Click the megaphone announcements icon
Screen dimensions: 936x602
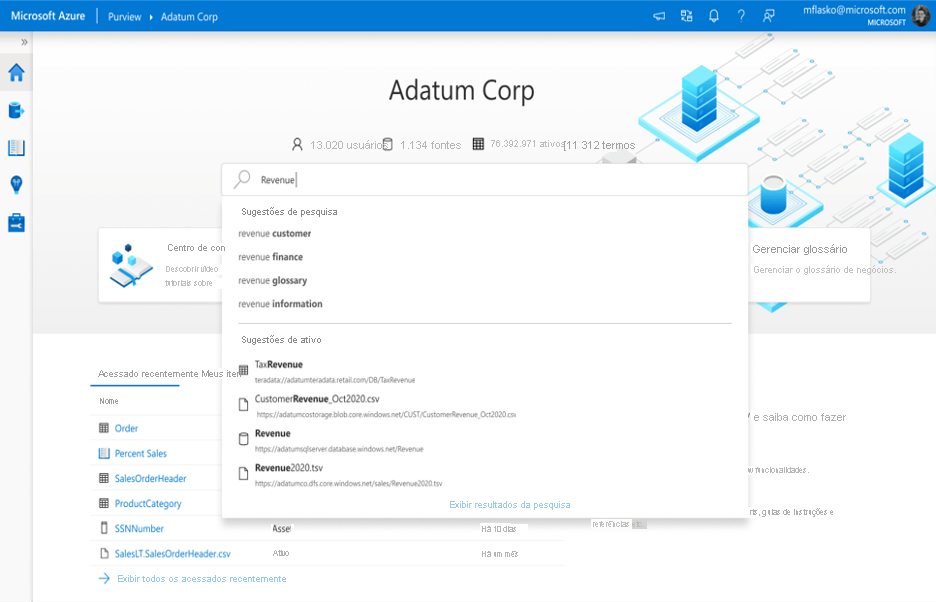[x=659, y=16]
